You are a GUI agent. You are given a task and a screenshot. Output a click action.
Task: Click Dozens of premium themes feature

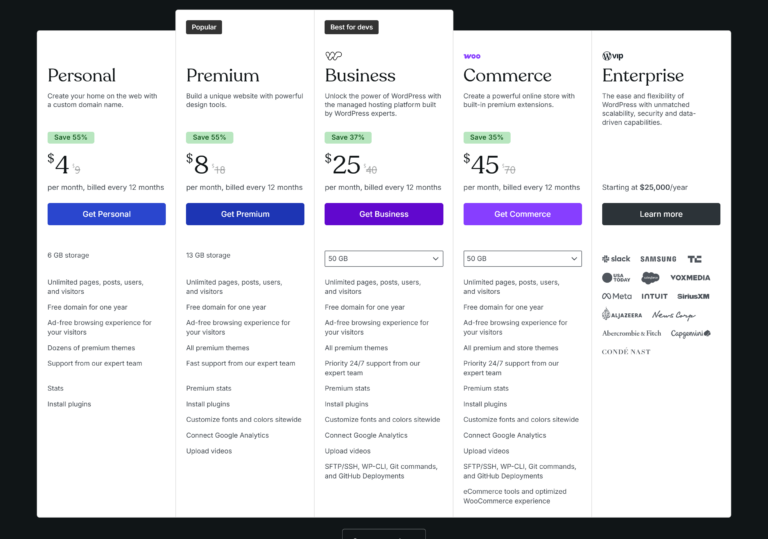[x=91, y=348]
